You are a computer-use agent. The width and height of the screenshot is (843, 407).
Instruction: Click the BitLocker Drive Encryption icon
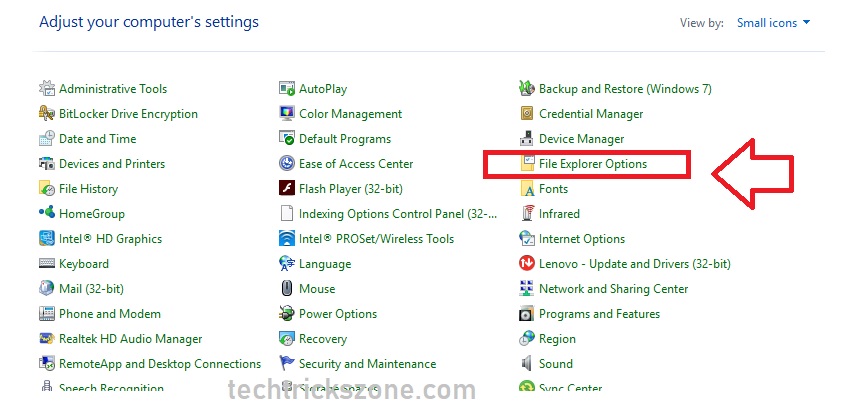(47, 114)
